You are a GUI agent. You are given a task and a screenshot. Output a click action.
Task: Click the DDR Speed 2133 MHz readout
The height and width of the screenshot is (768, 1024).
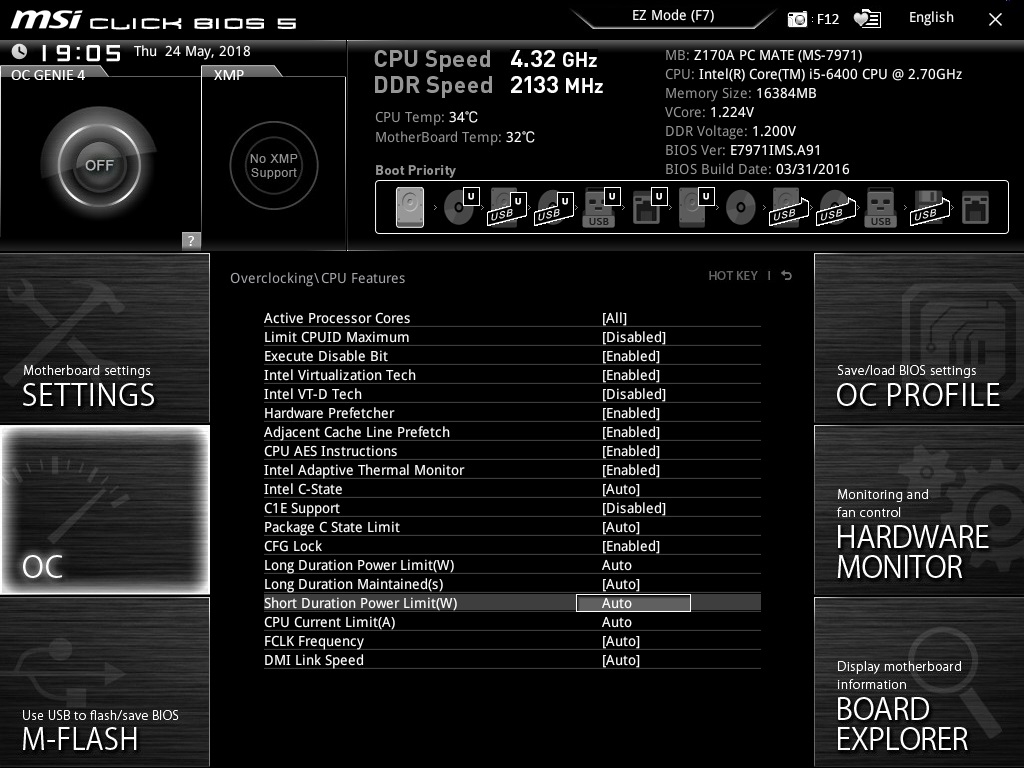[488, 86]
